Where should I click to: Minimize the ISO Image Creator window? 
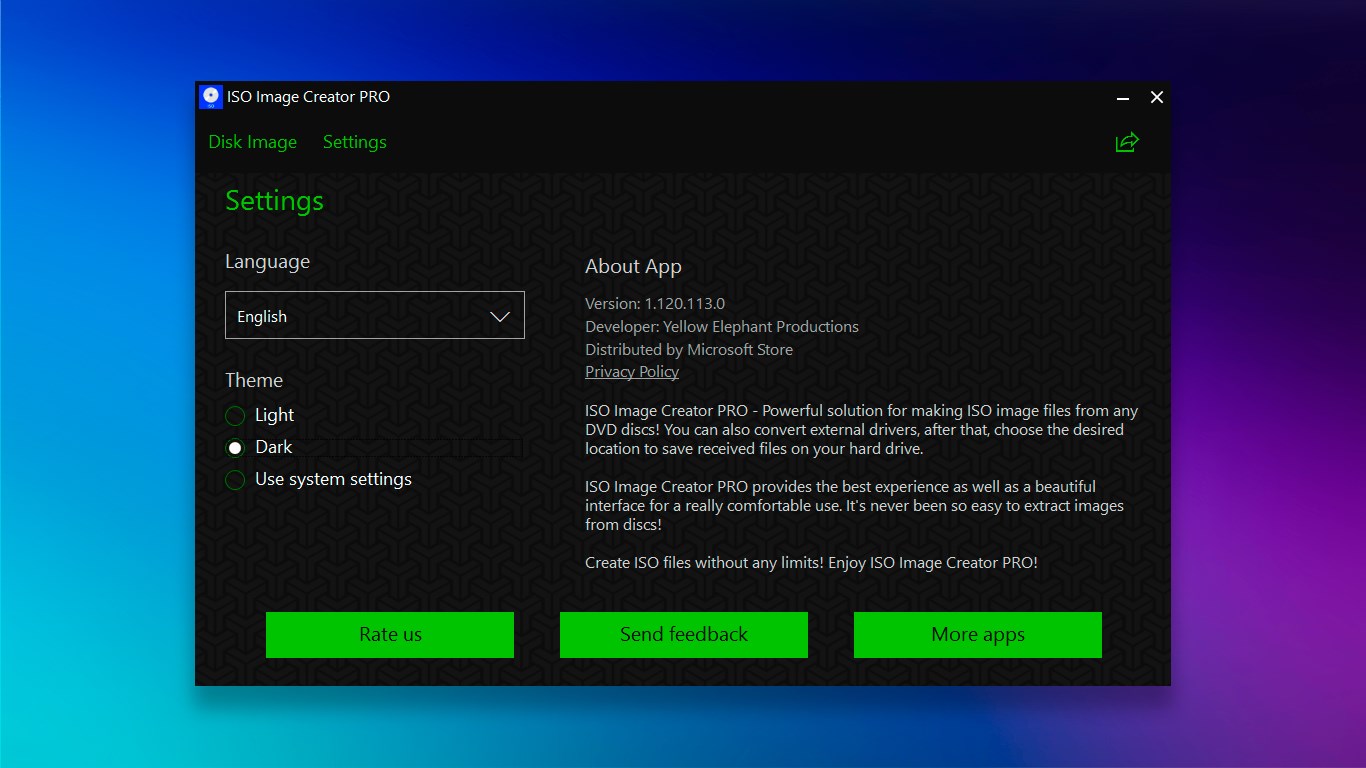coord(1123,97)
